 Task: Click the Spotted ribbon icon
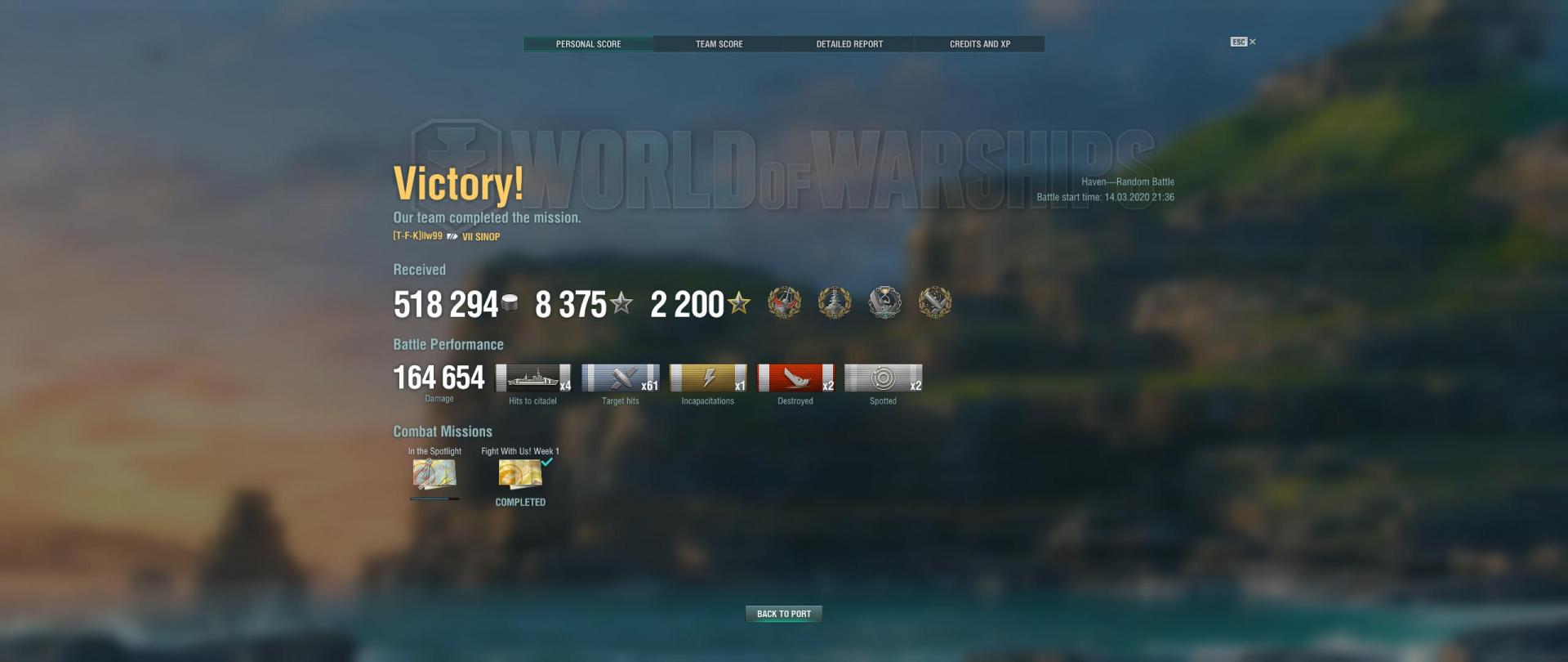pos(883,378)
